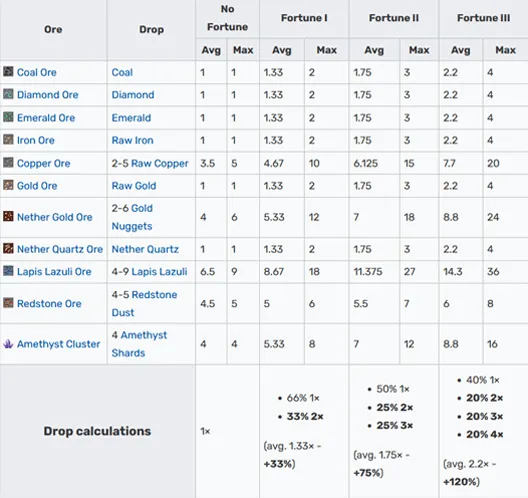
Task: Open the Amethyst Shards link
Action: (139, 344)
